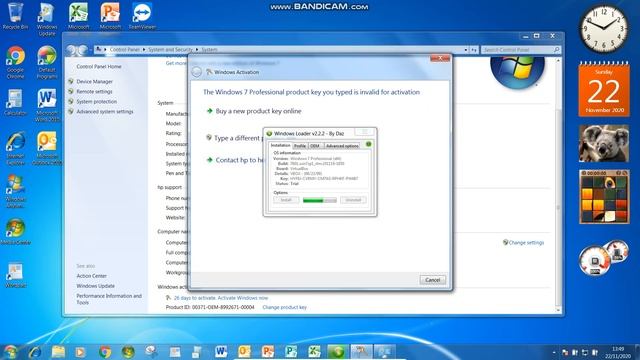The image size is (640, 360).
Task: Show hidden icons in the system tray
Action: (554, 352)
